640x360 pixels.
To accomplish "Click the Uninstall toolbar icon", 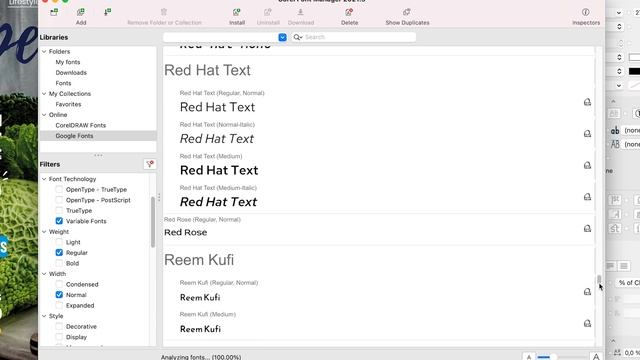I will 268,12.
